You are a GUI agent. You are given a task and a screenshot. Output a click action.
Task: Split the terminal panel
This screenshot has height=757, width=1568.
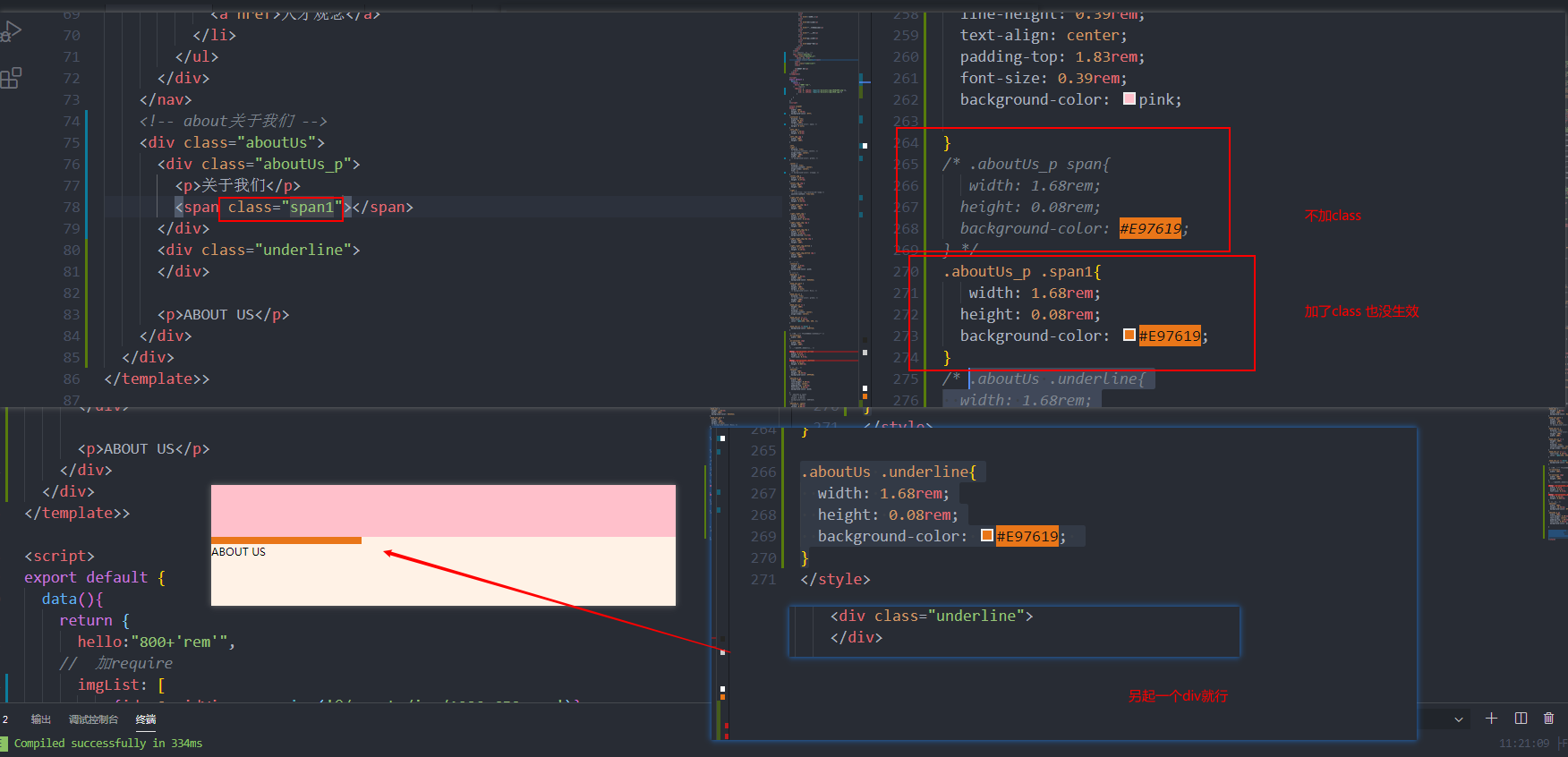(1521, 719)
